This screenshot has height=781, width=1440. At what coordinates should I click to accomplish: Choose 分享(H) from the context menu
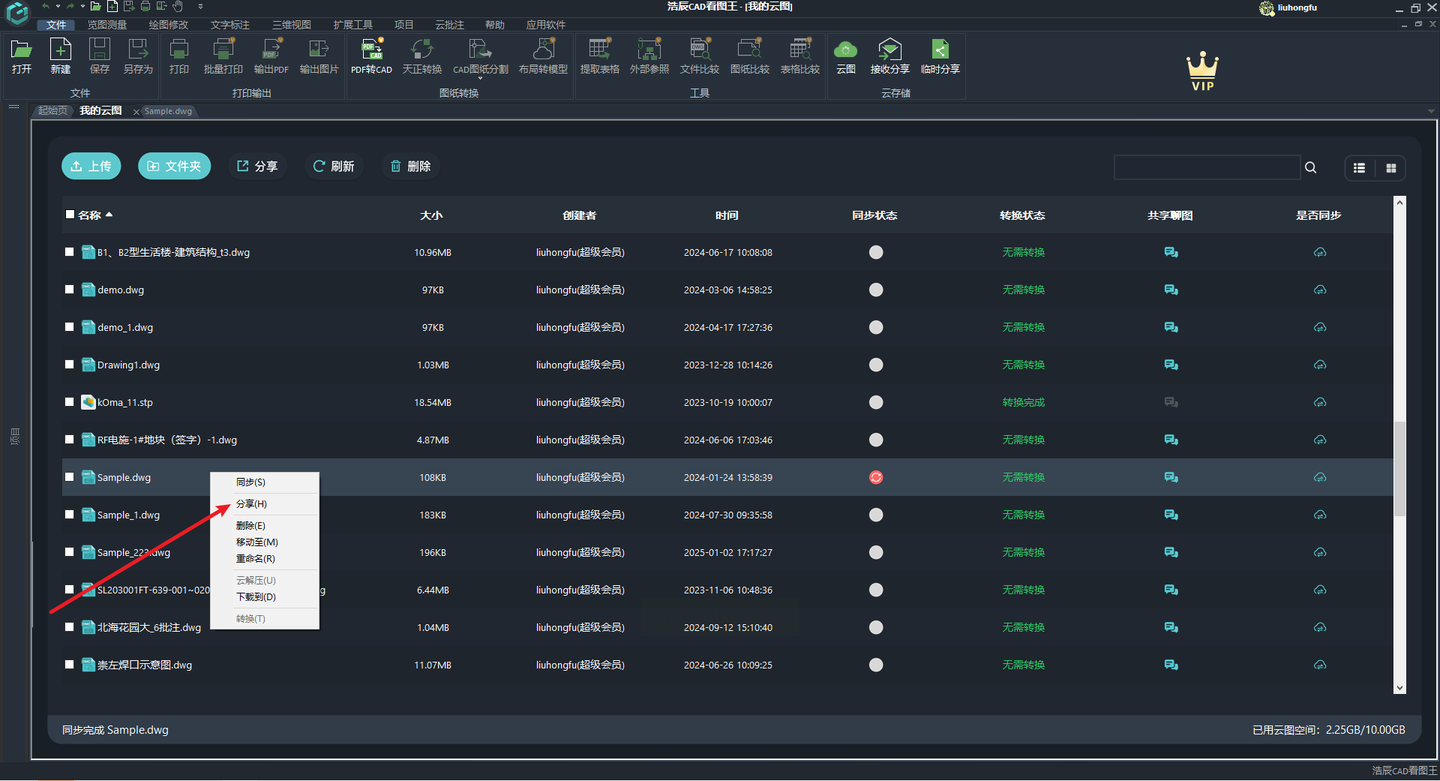point(251,504)
